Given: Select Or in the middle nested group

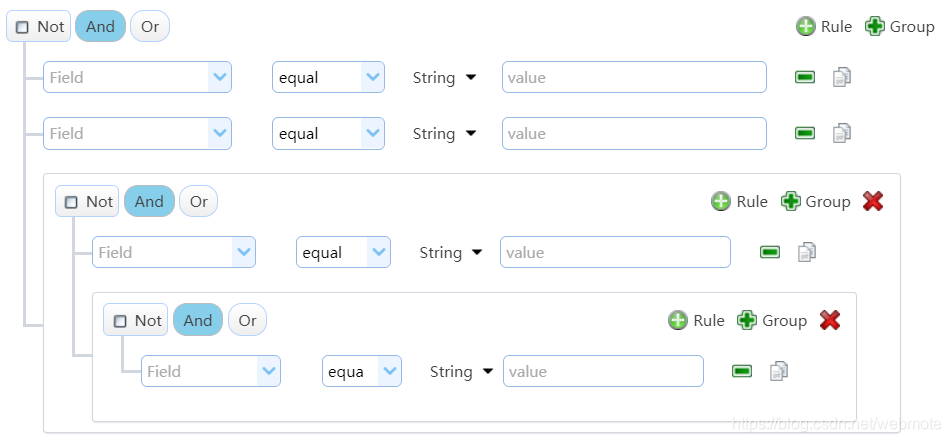Looking at the screenshot, I should tap(198, 201).
